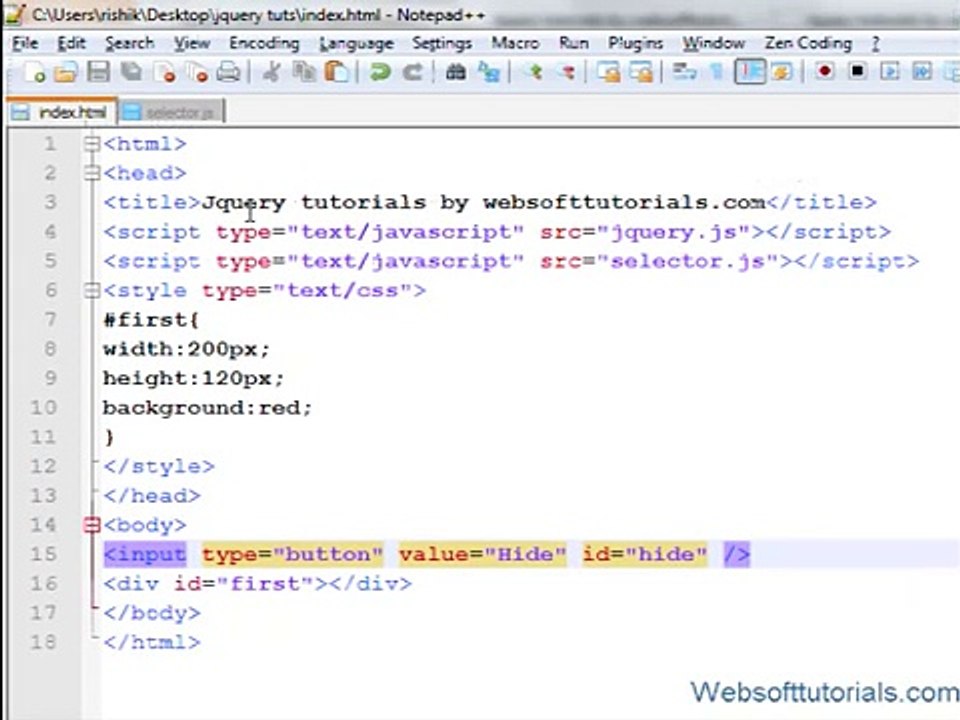Click the Open file folder icon
Viewport: 960px width, 720px height.
66,73
